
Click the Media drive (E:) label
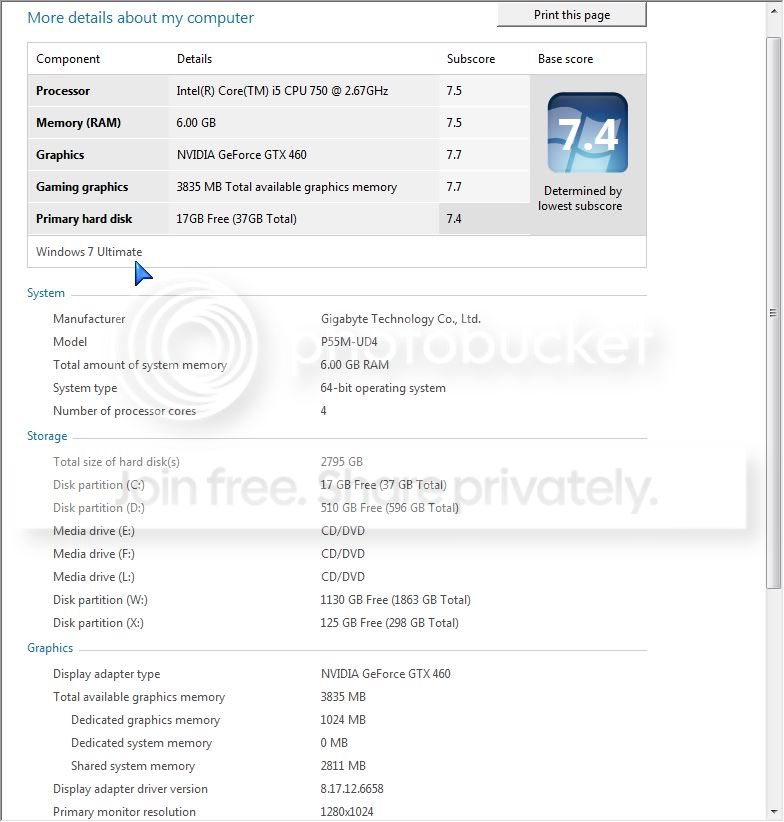click(94, 531)
